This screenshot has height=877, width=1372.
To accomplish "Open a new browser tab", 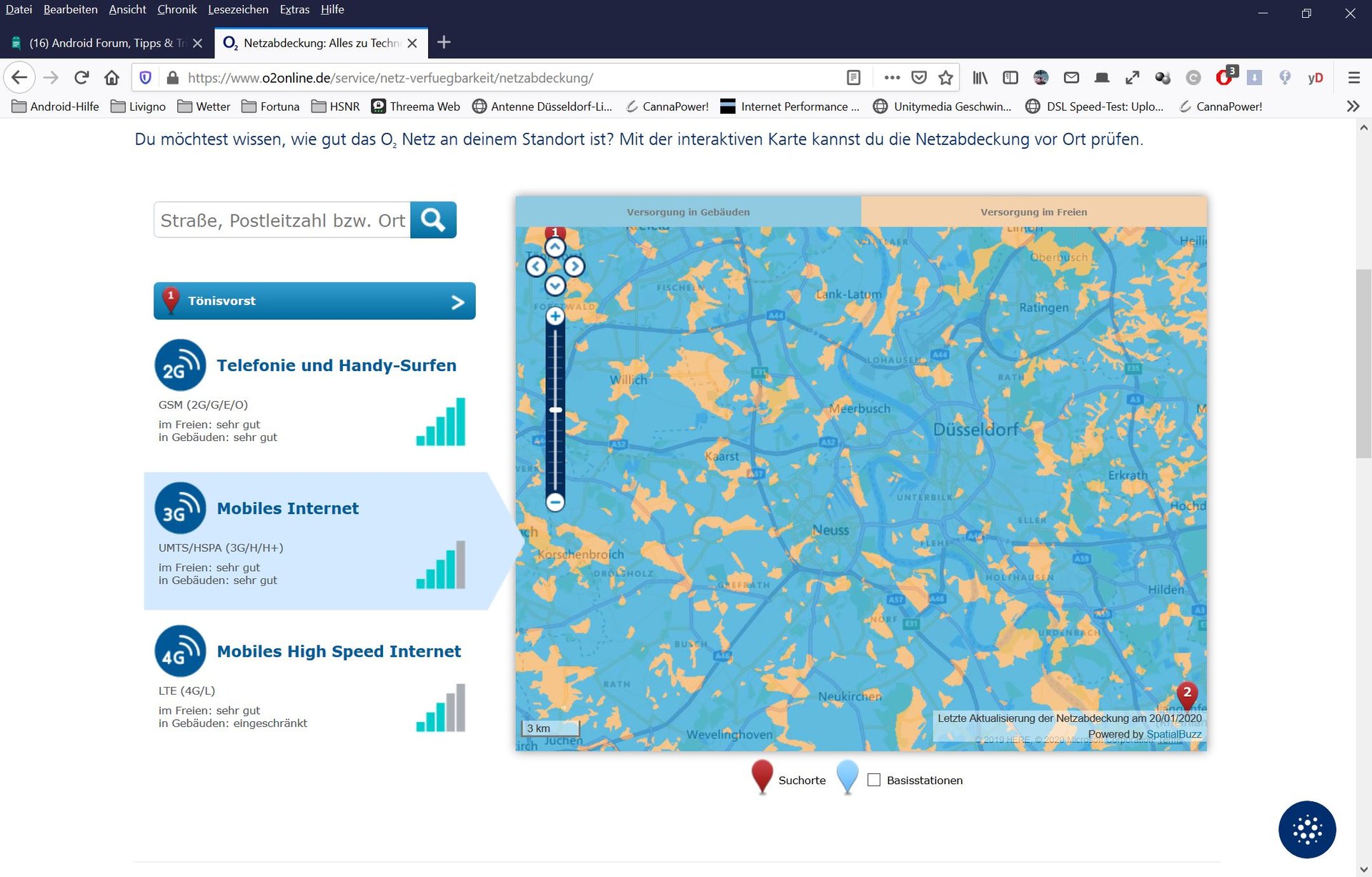I will pos(444,42).
